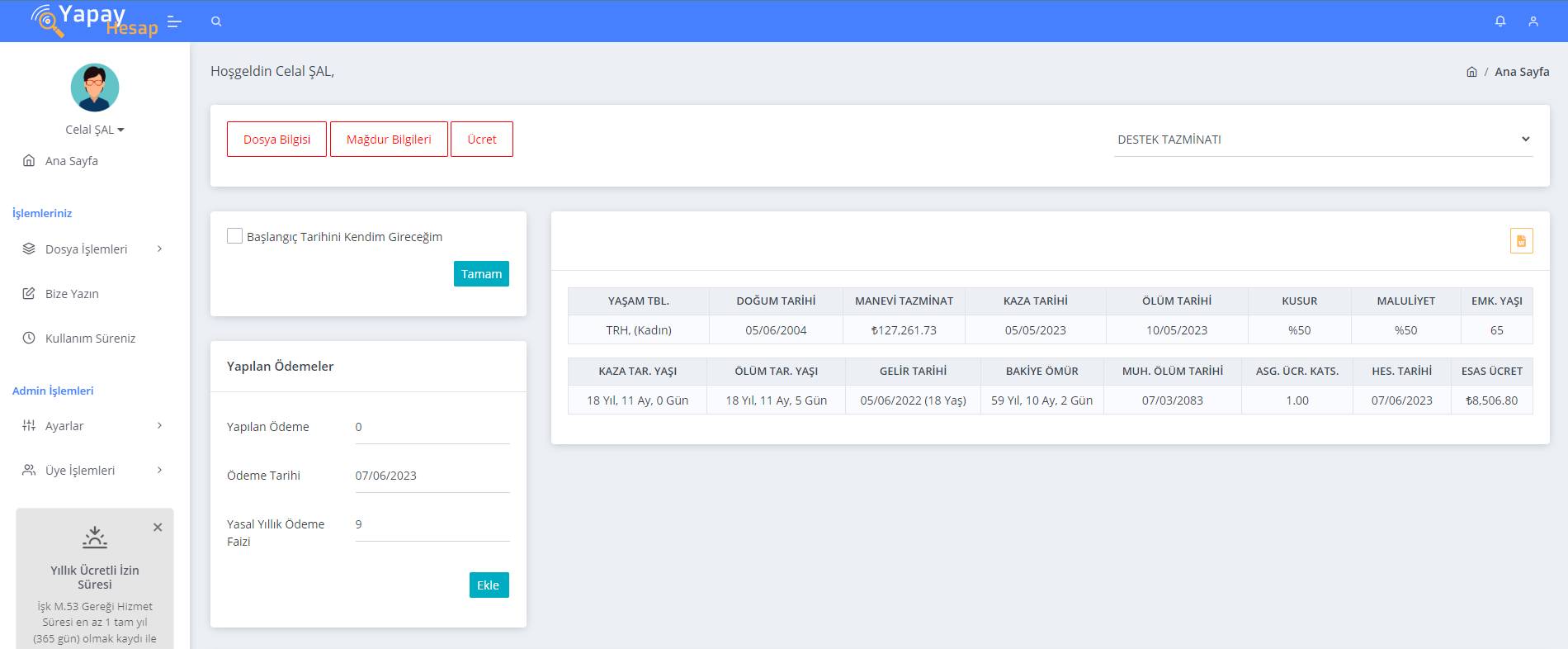This screenshot has height=649, width=1568.
Task: Open Bize Yazın in sidebar
Action: pyautogui.click(x=72, y=294)
